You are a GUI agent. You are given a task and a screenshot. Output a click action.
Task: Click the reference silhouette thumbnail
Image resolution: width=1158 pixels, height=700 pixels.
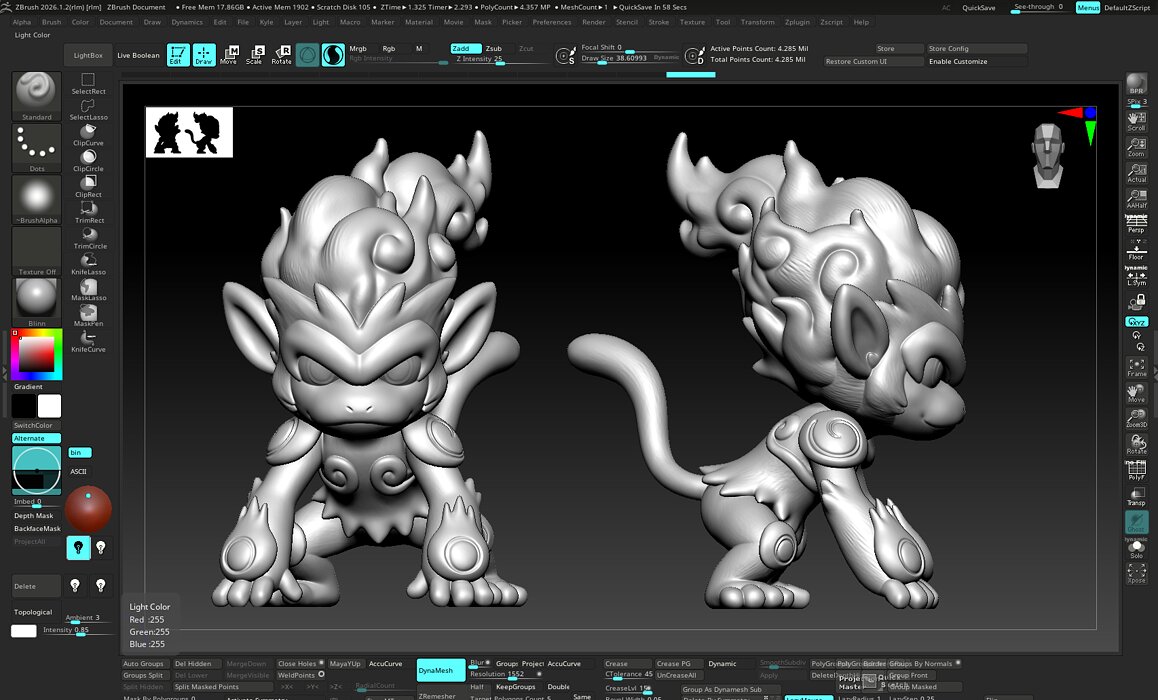189,132
